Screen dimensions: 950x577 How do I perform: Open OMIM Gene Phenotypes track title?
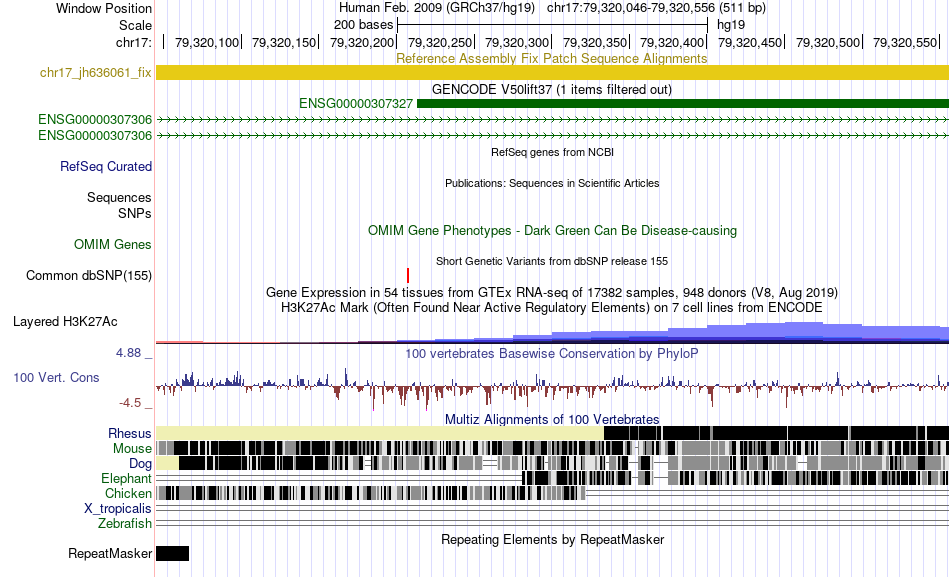(552, 230)
